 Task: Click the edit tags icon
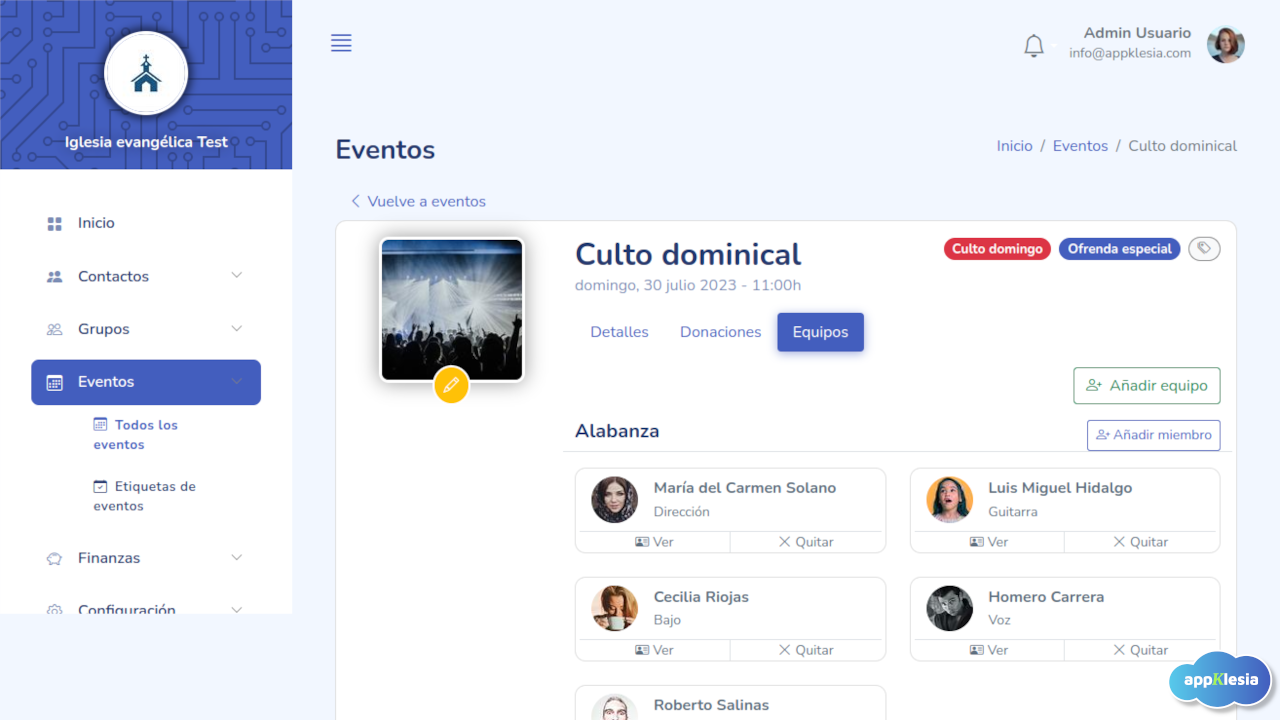click(x=1204, y=249)
